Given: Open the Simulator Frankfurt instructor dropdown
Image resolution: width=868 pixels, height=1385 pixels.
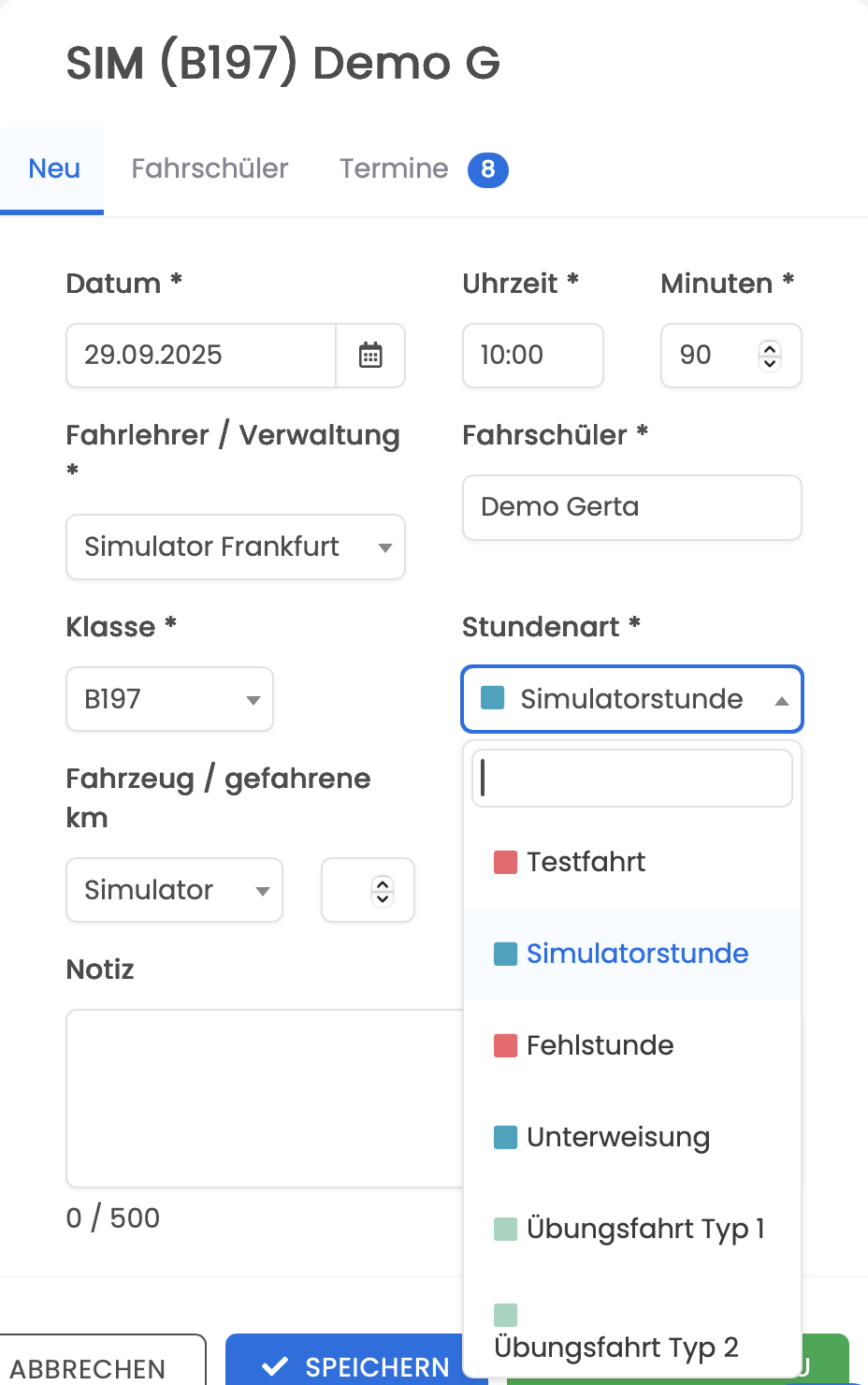Looking at the screenshot, I should point(236,547).
